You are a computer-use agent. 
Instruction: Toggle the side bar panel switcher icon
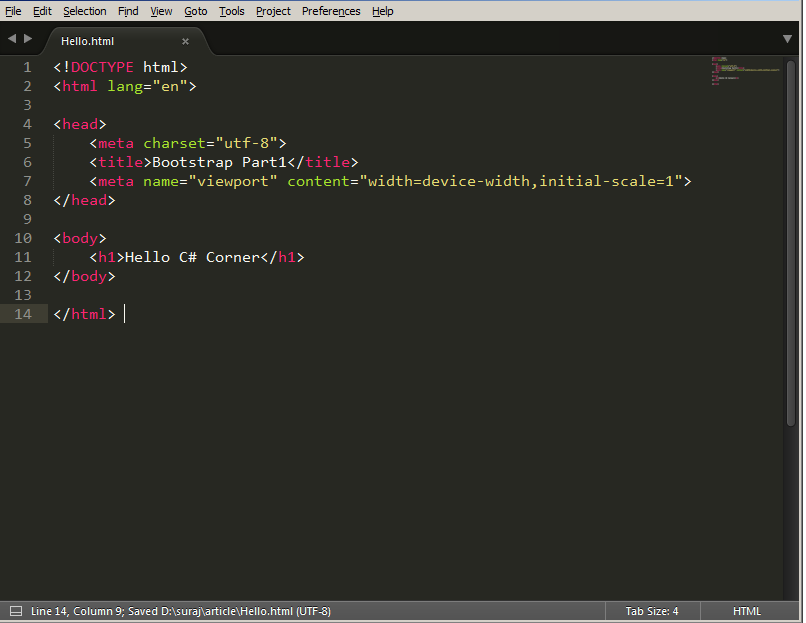click(x=16, y=611)
